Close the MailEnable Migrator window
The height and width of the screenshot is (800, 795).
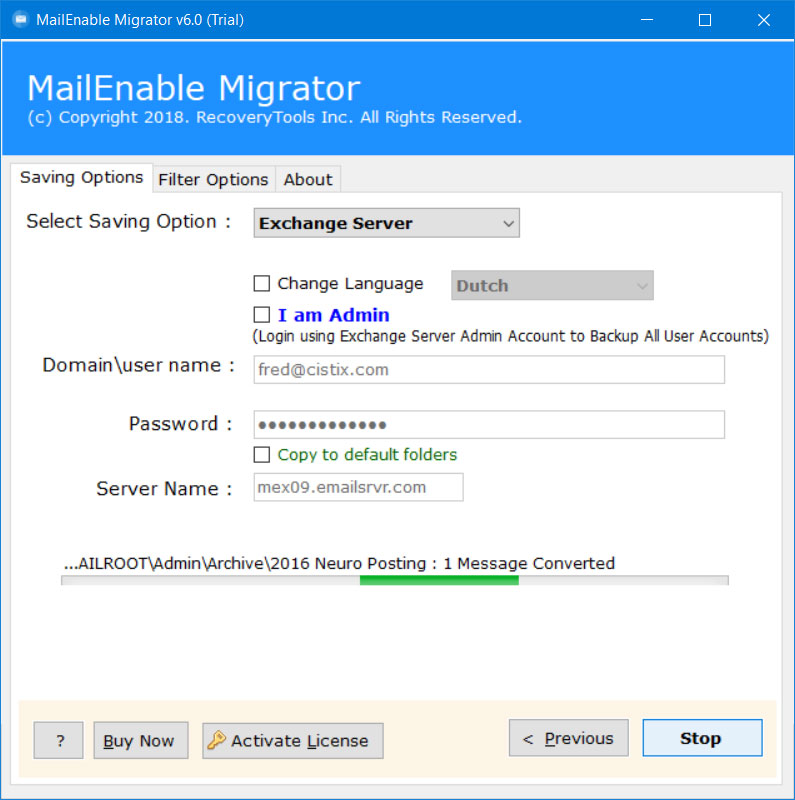click(763, 20)
